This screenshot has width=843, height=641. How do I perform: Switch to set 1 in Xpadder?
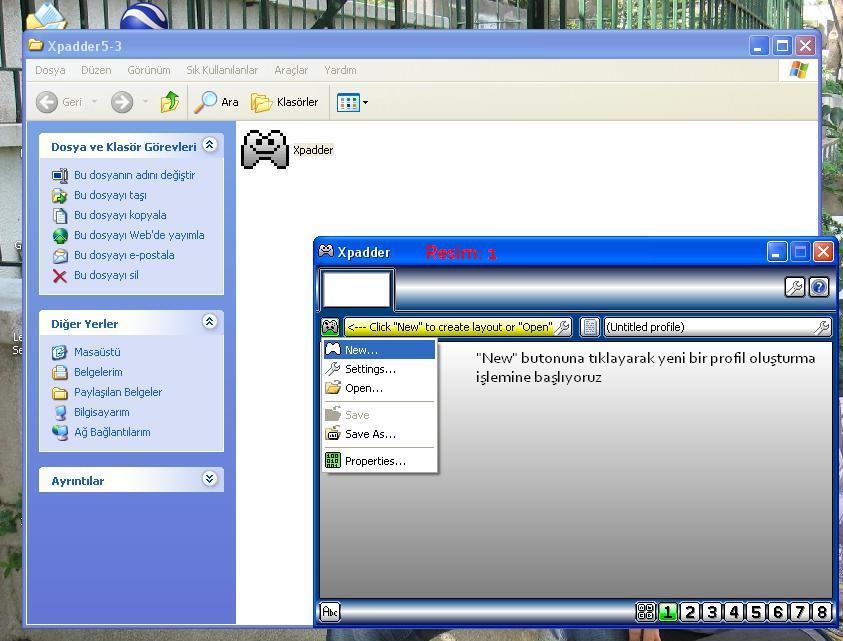point(668,611)
